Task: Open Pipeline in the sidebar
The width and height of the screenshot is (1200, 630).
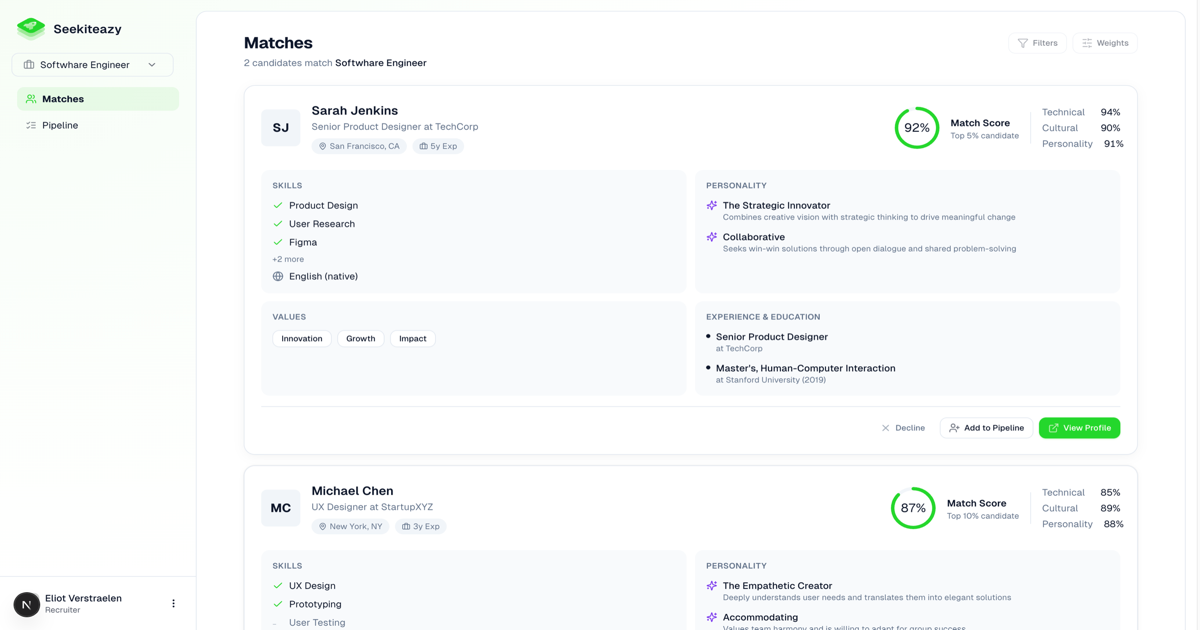Action: click(98, 125)
